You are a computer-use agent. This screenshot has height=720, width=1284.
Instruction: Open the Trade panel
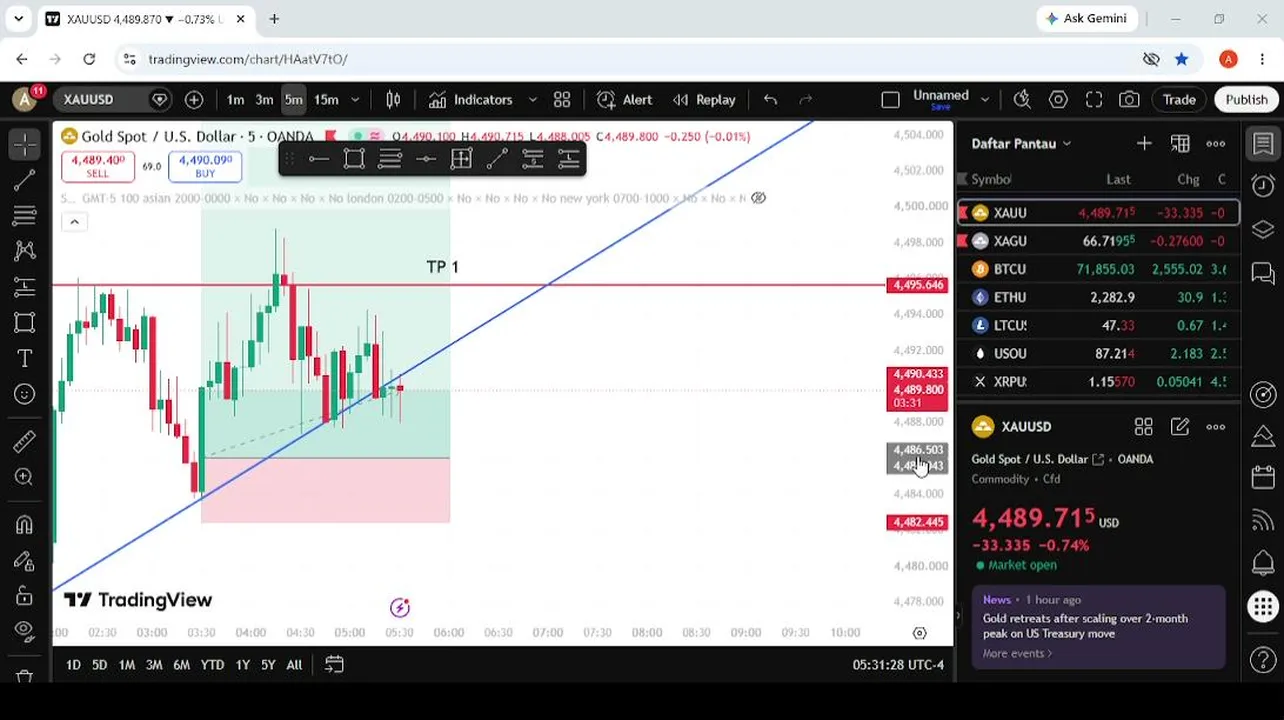(1179, 99)
